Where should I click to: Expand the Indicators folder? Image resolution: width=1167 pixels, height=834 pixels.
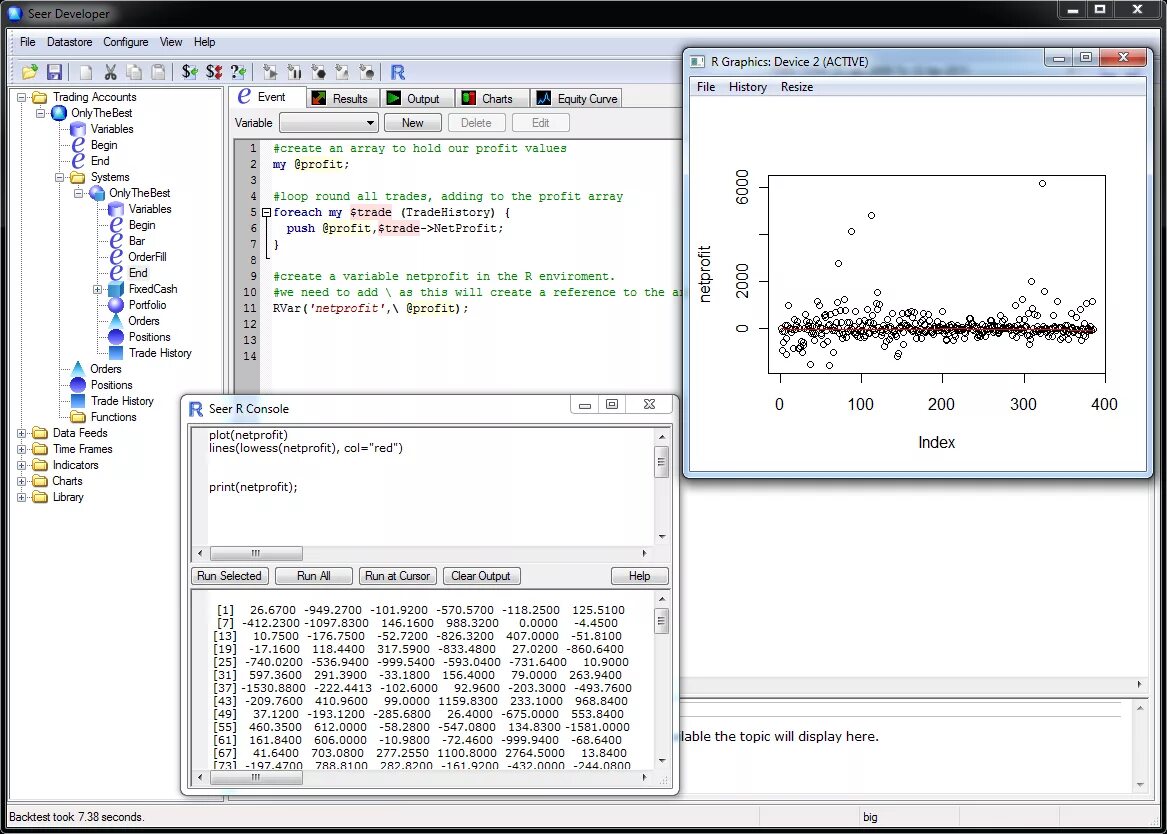tap(22, 465)
